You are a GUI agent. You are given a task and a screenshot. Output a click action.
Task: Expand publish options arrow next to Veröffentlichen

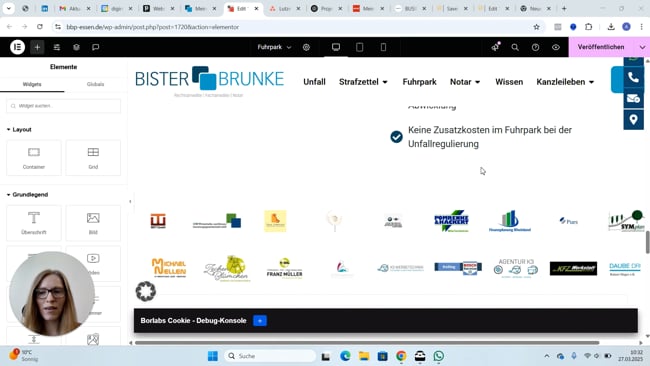(x=642, y=47)
